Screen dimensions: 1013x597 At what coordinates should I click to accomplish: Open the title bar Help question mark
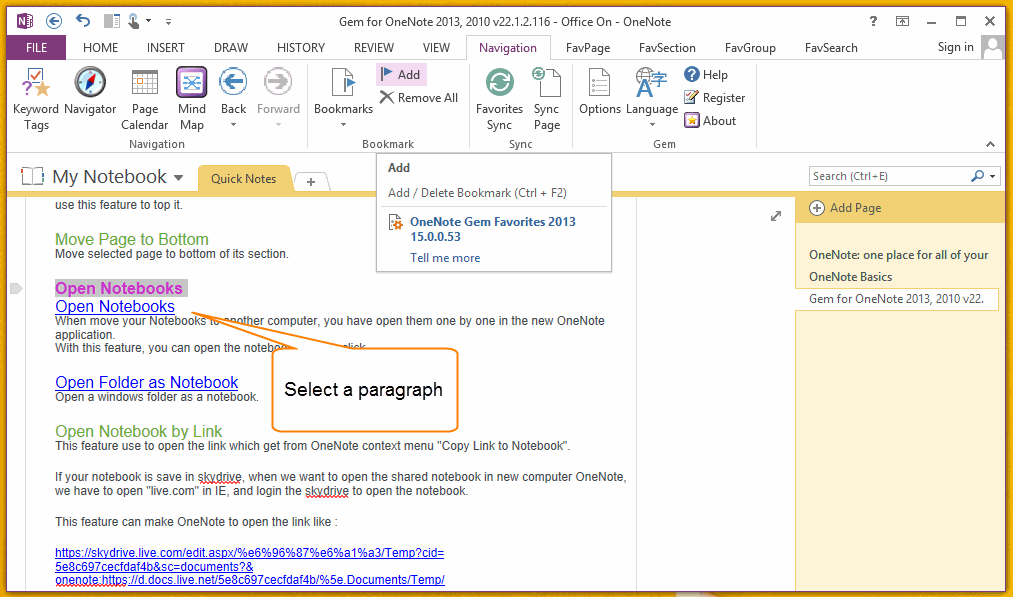click(873, 21)
